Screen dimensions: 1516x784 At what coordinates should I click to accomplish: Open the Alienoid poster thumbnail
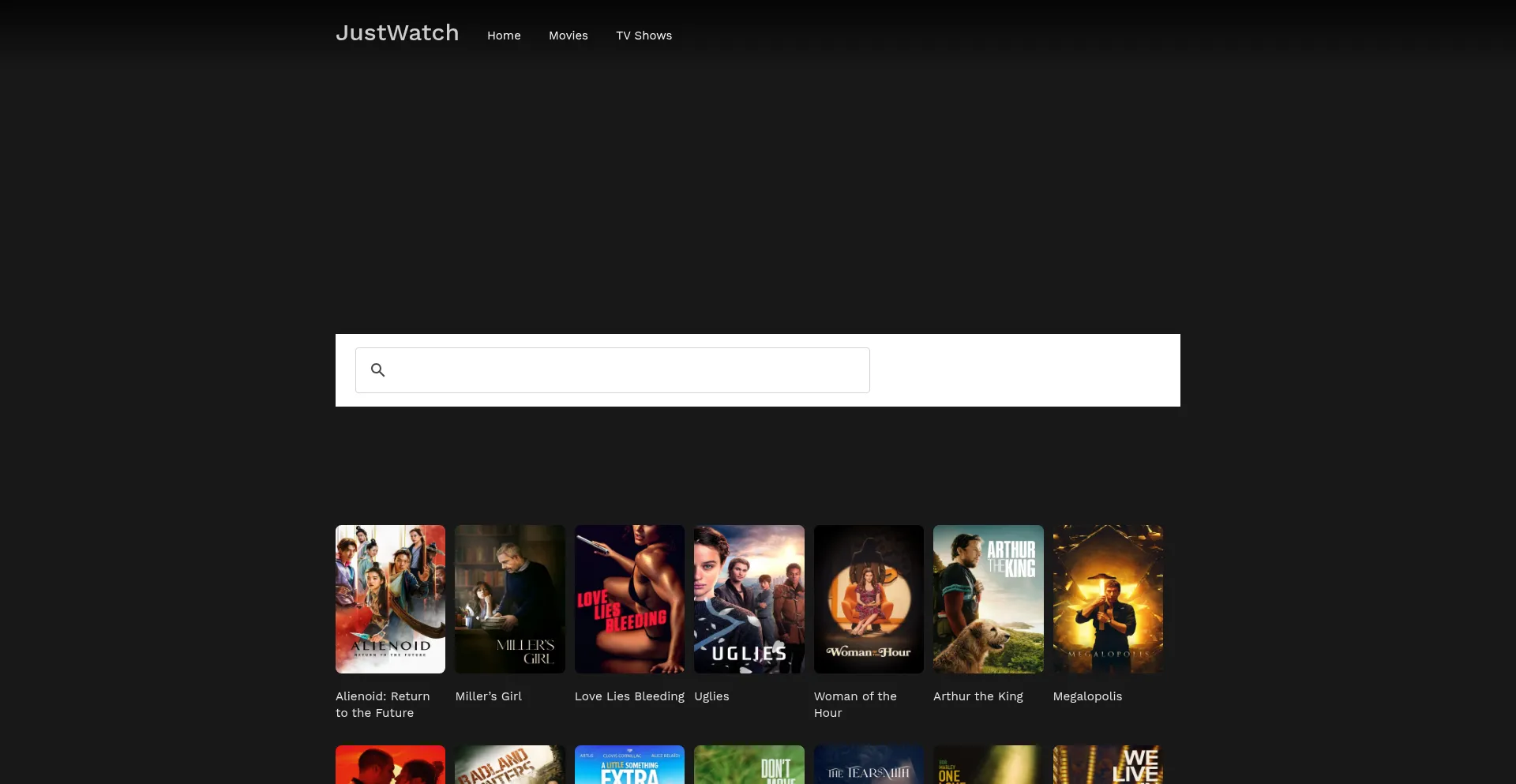pos(390,599)
